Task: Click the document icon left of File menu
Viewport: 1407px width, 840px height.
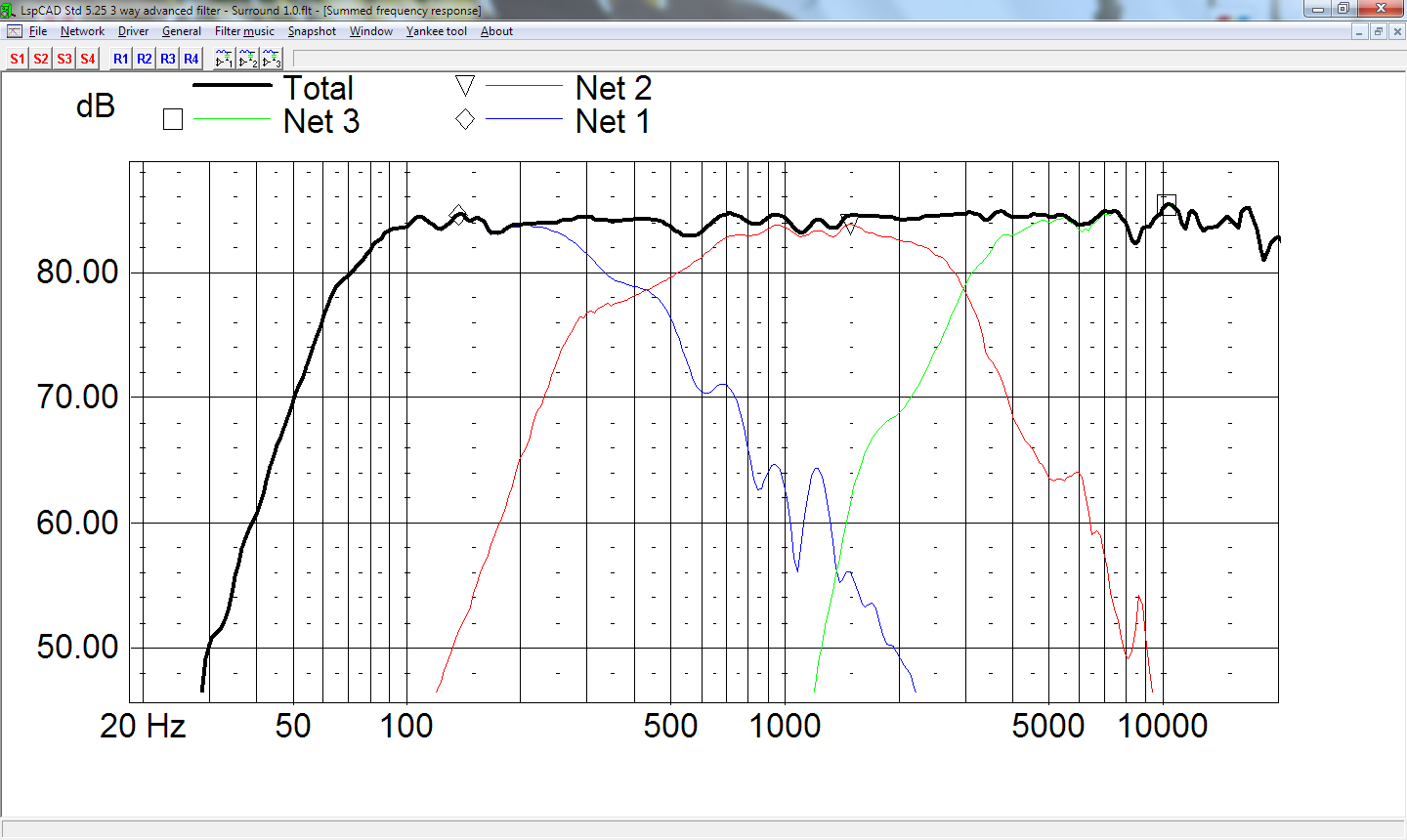Action: (x=14, y=31)
